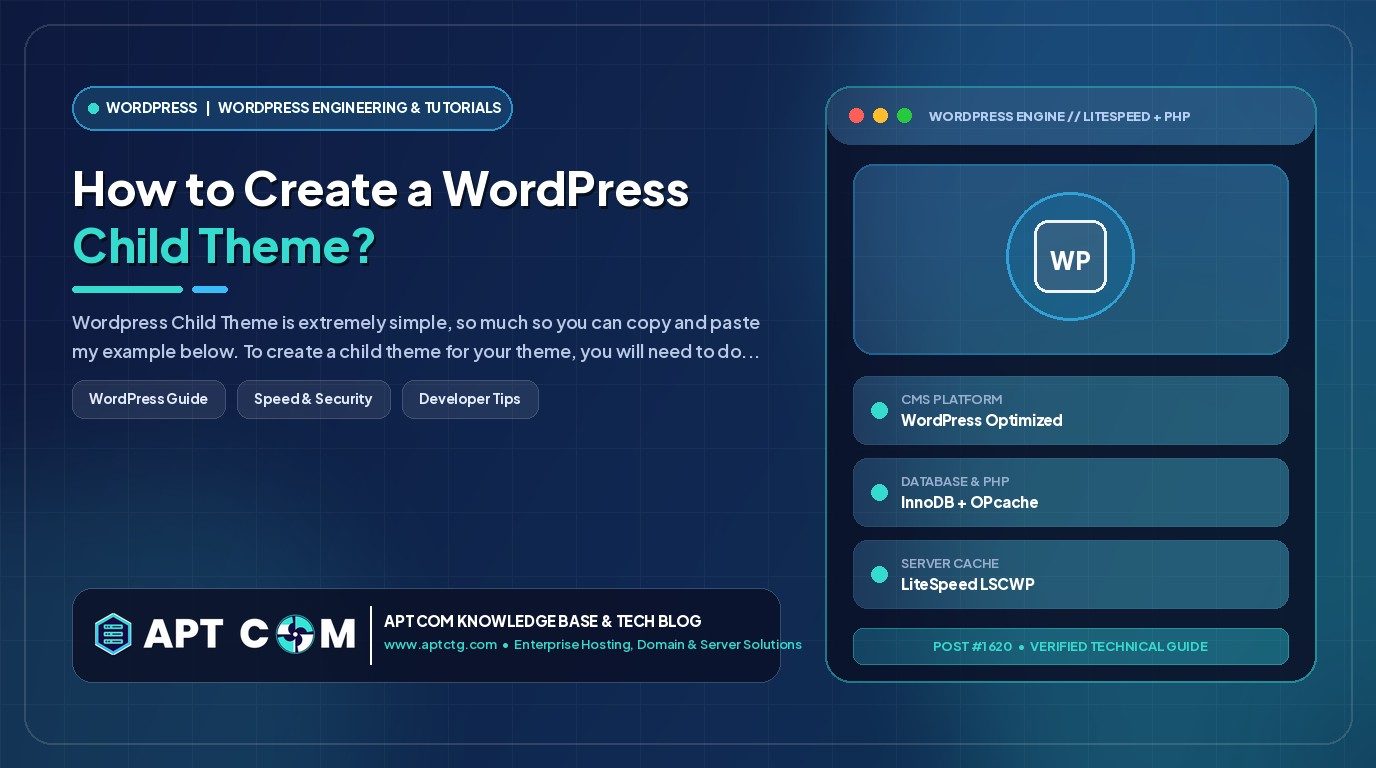
Task: Click the WP logo icon in the circle
Action: 1070,257
